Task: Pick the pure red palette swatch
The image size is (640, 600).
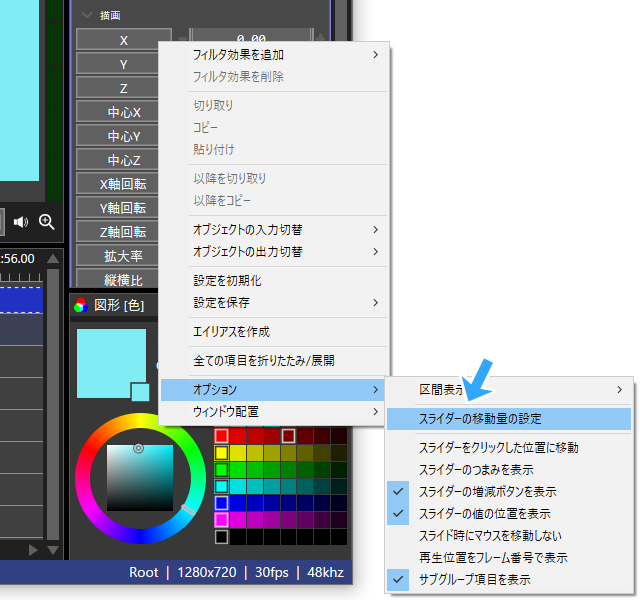Action: pos(222,436)
